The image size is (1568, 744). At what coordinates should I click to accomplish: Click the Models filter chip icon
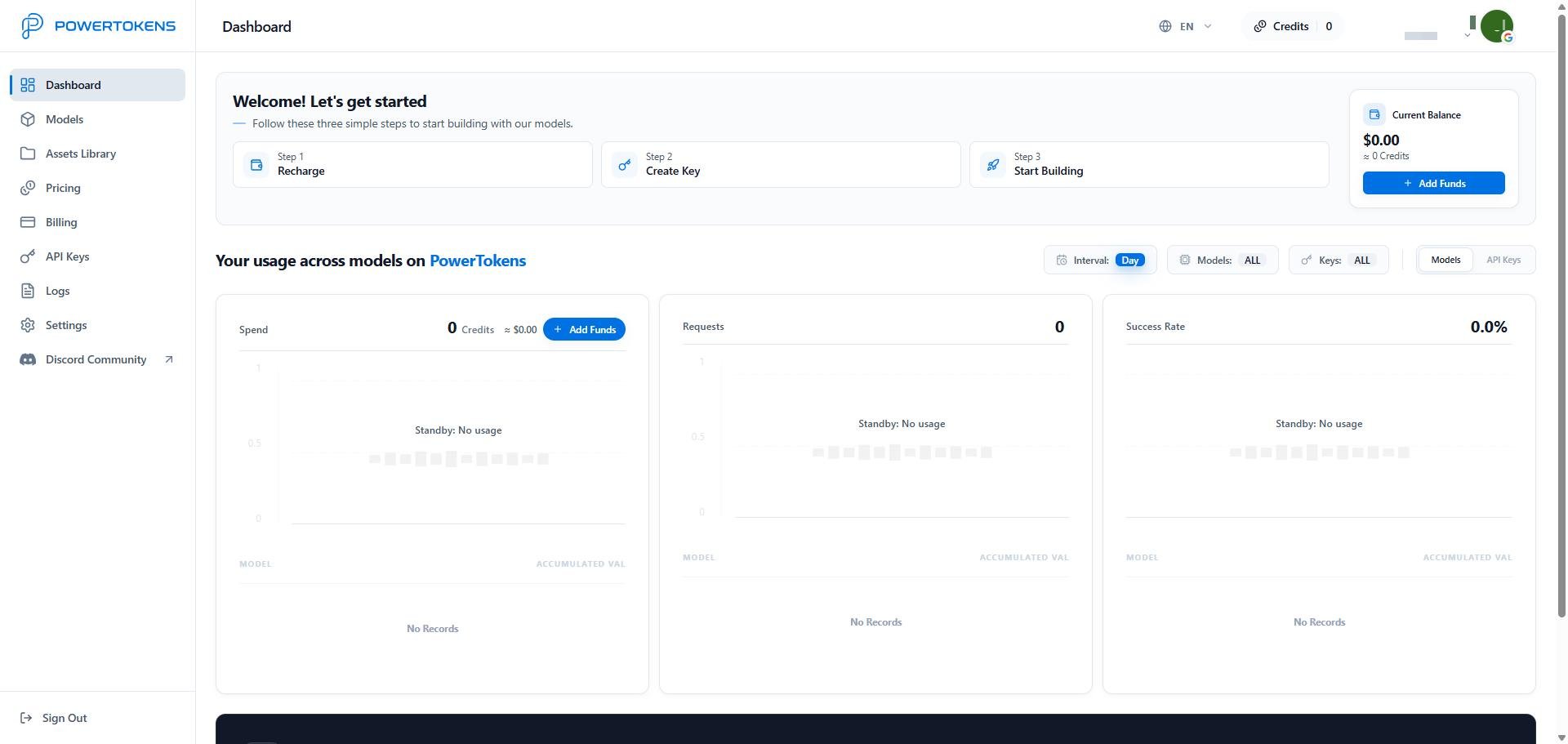point(1185,261)
